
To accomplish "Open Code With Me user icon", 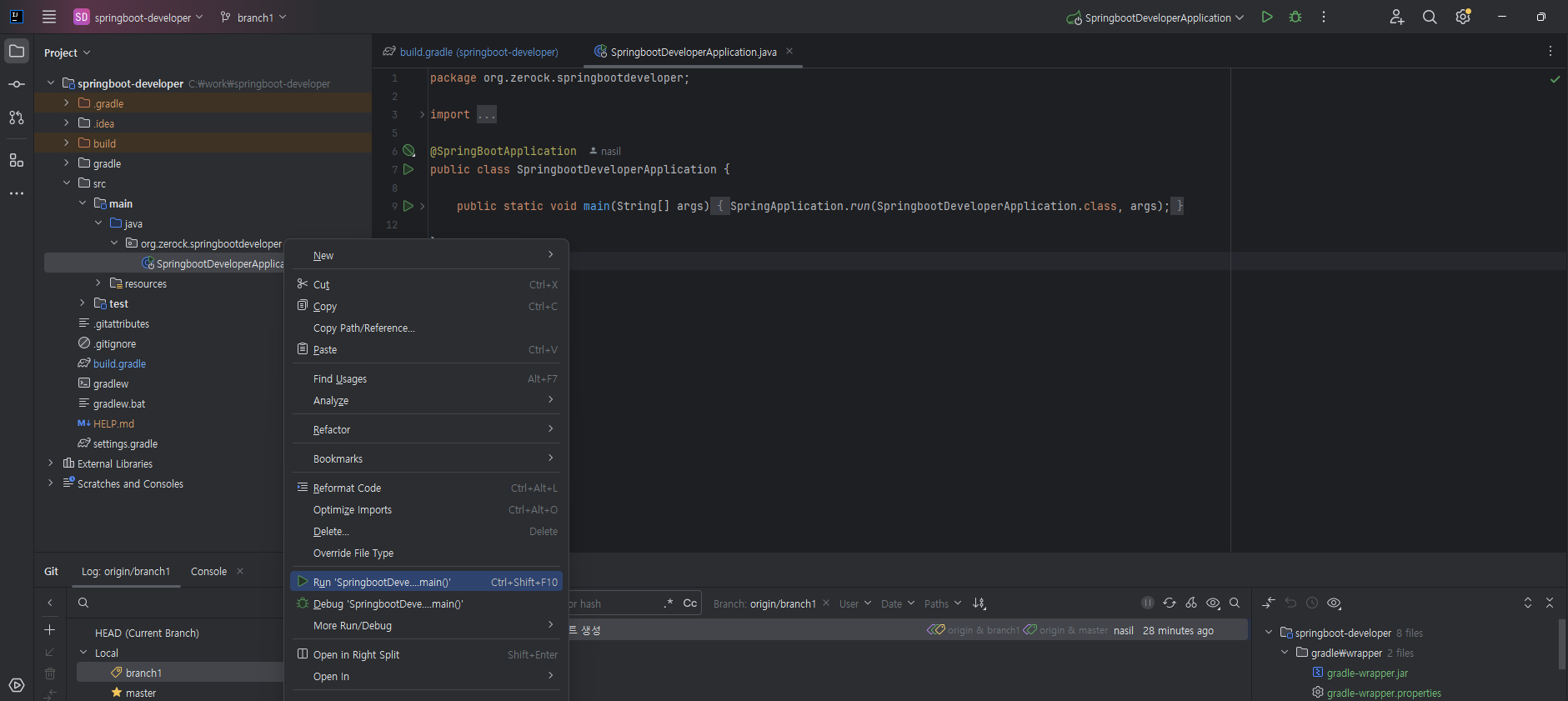I will click(1397, 17).
